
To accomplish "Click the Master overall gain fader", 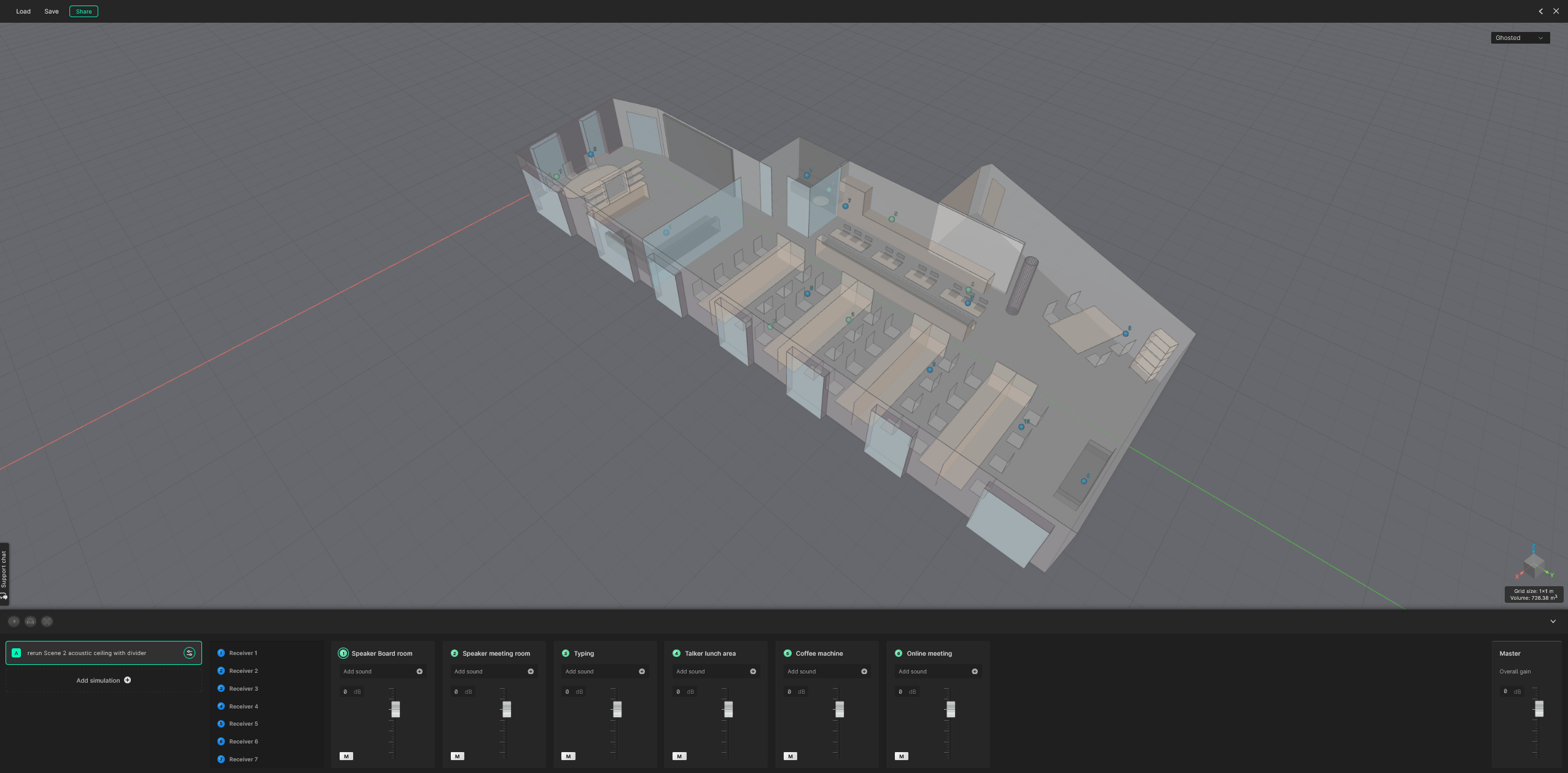I will point(1539,709).
